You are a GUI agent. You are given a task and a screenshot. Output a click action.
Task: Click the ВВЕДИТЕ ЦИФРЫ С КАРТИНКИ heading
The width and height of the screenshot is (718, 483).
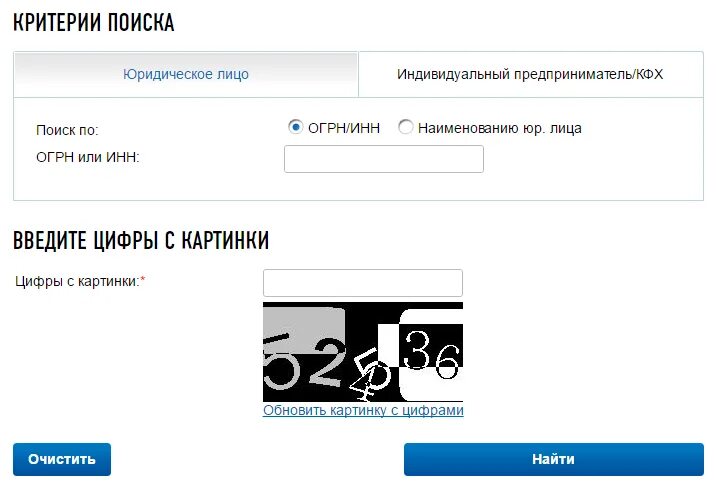point(141,240)
